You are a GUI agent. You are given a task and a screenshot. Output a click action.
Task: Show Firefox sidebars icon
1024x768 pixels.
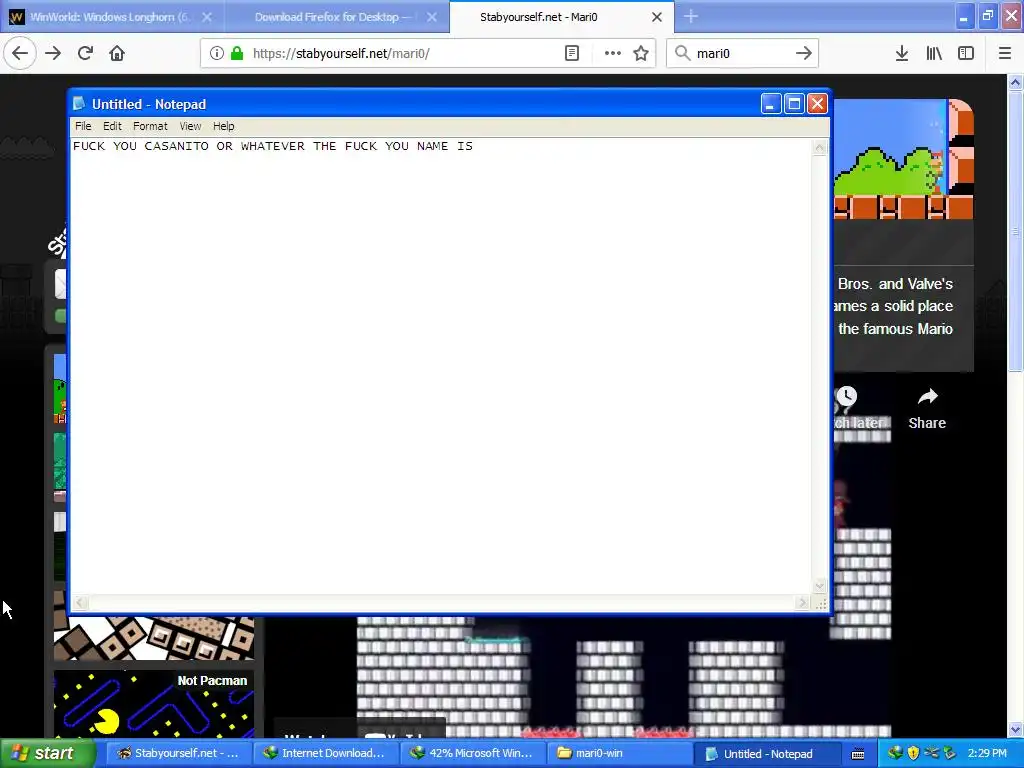click(x=966, y=53)
